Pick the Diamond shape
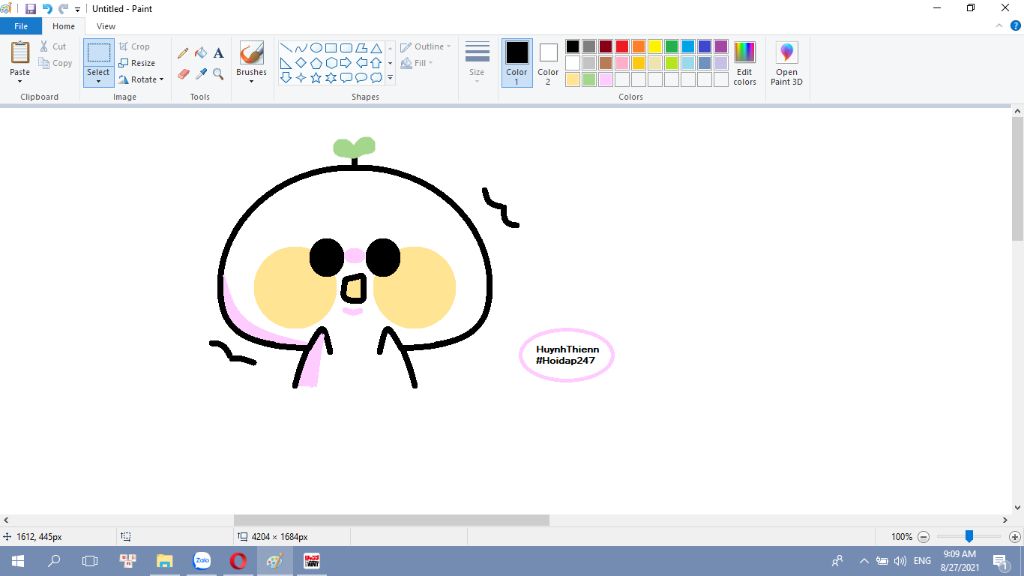This screenshot has width=1024, height=576. [300, 63]
